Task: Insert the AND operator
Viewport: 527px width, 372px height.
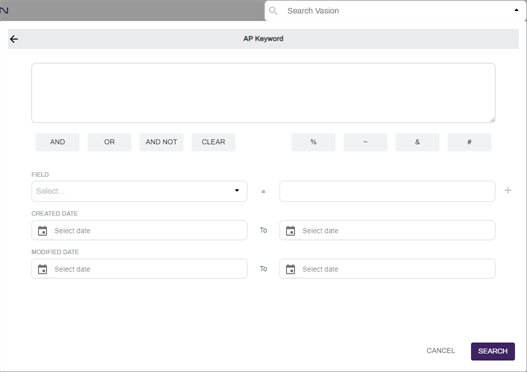Action: 57,142
